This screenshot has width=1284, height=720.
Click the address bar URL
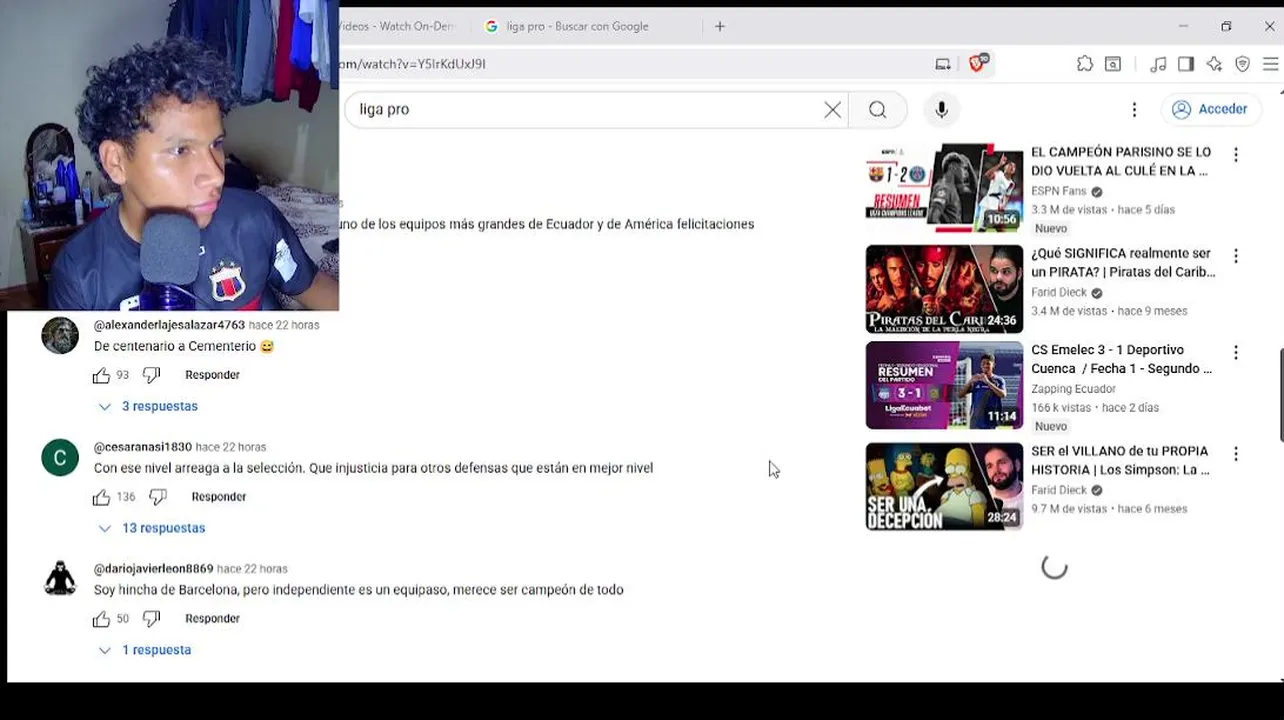[413, 64]
